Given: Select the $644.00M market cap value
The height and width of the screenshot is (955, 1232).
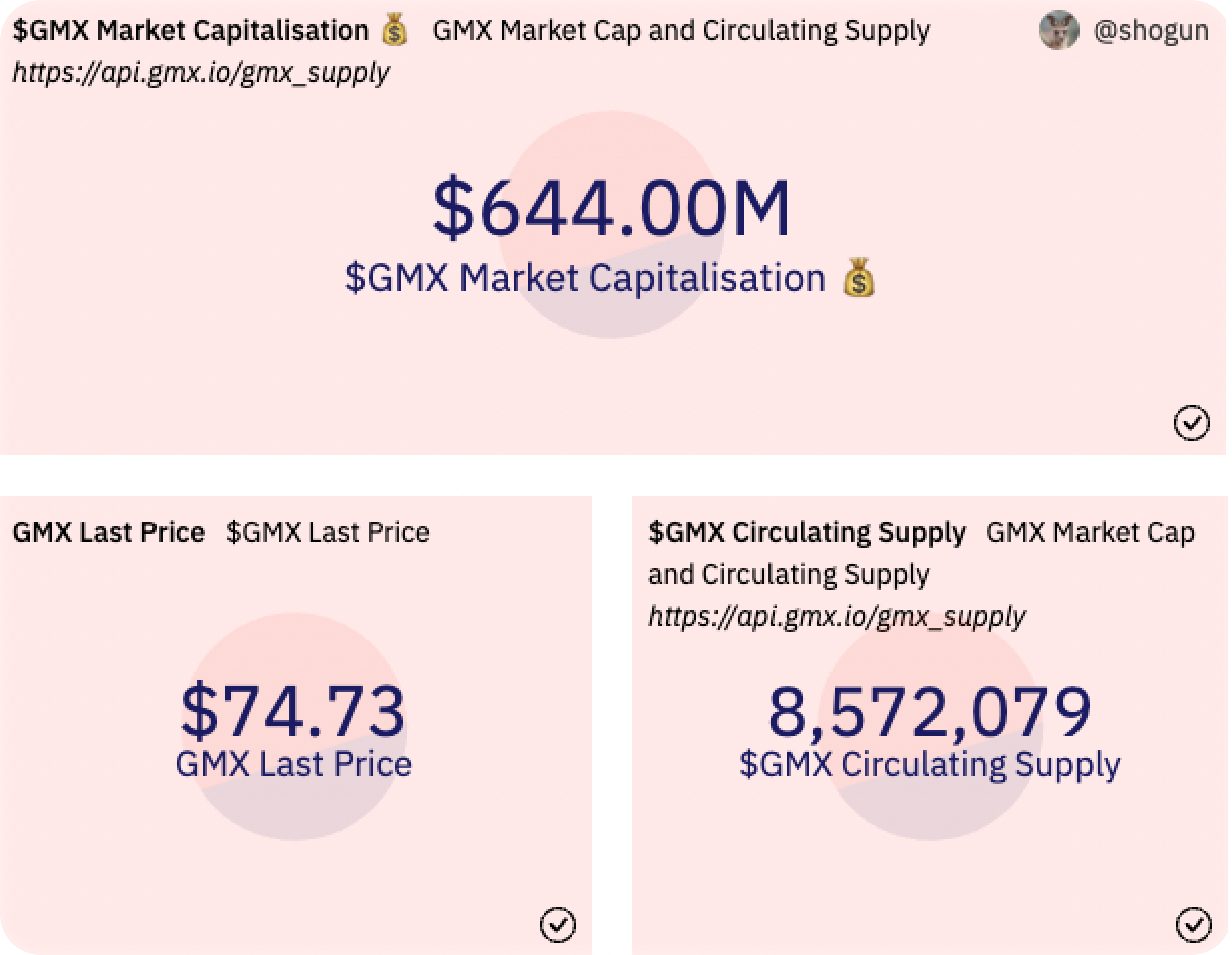Looking at the screenshot, I should 611,208.
